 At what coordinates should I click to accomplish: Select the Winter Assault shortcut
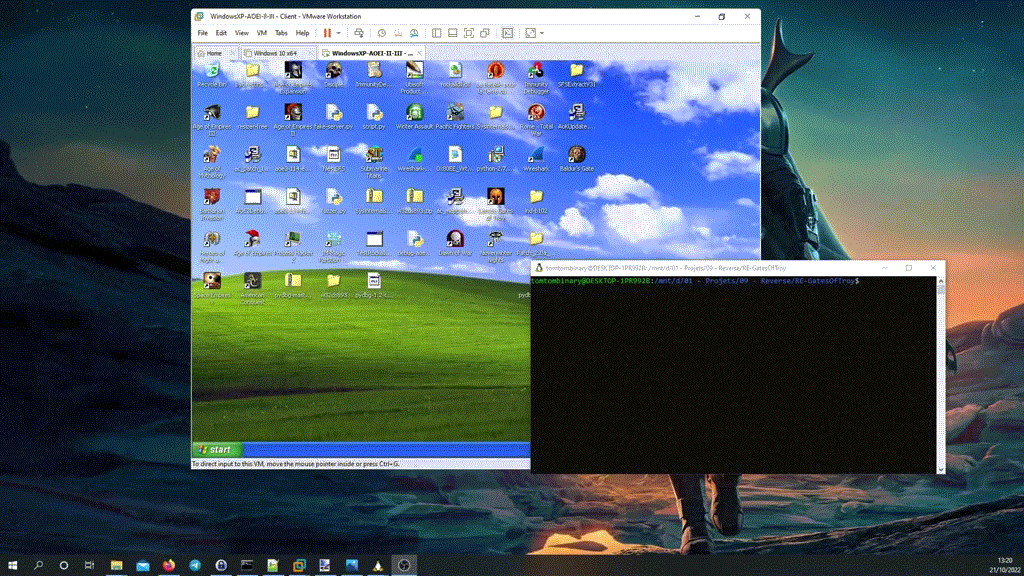click(415, 118)
